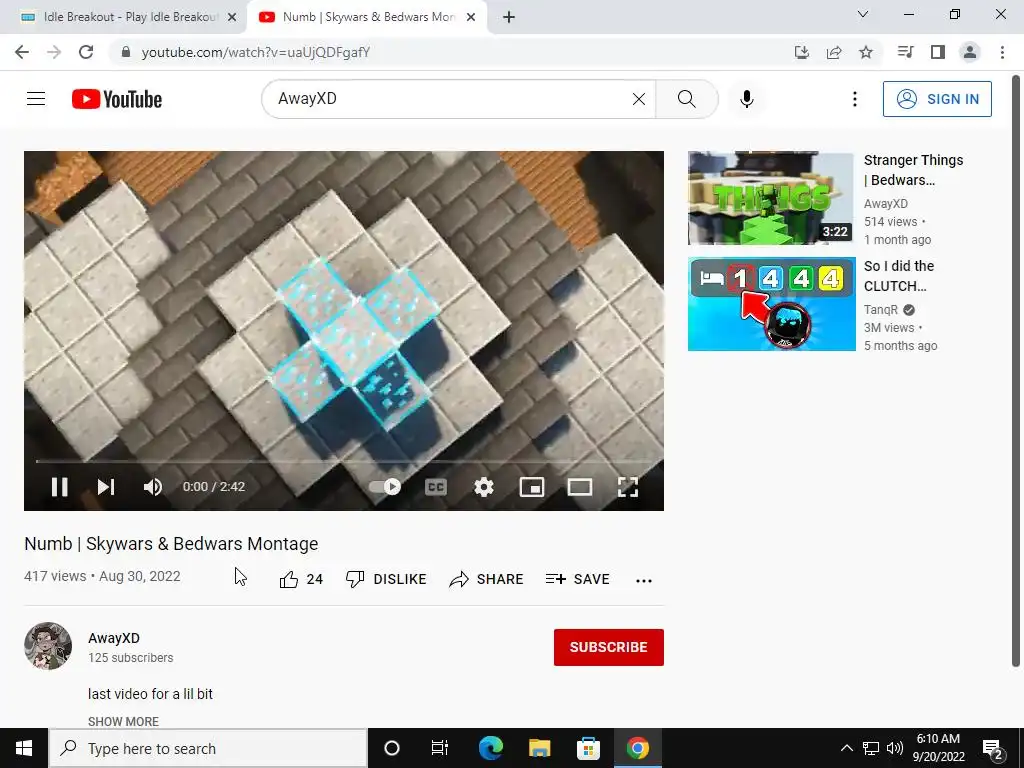1024x768 pixels.
Task: Open the YouTube guide hamburger menu
Action: (36, 99)
